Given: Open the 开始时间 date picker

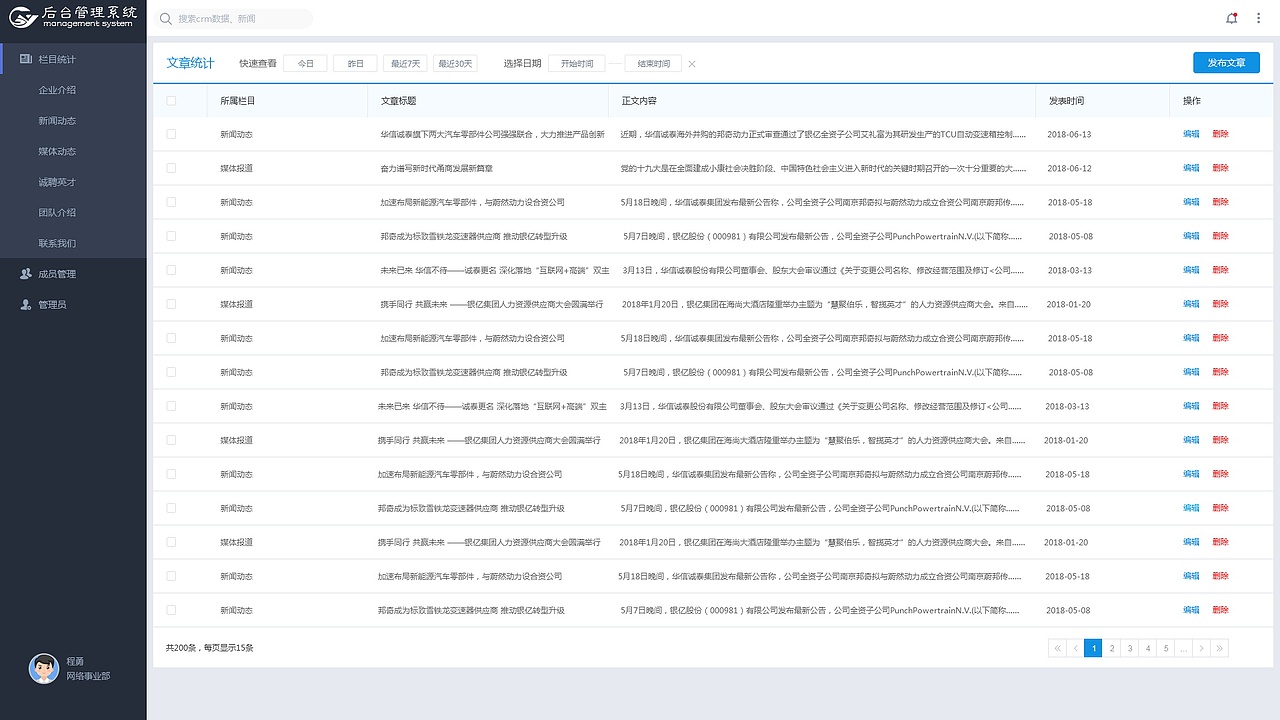Looking at the screenshot, I should click(577, 64).
